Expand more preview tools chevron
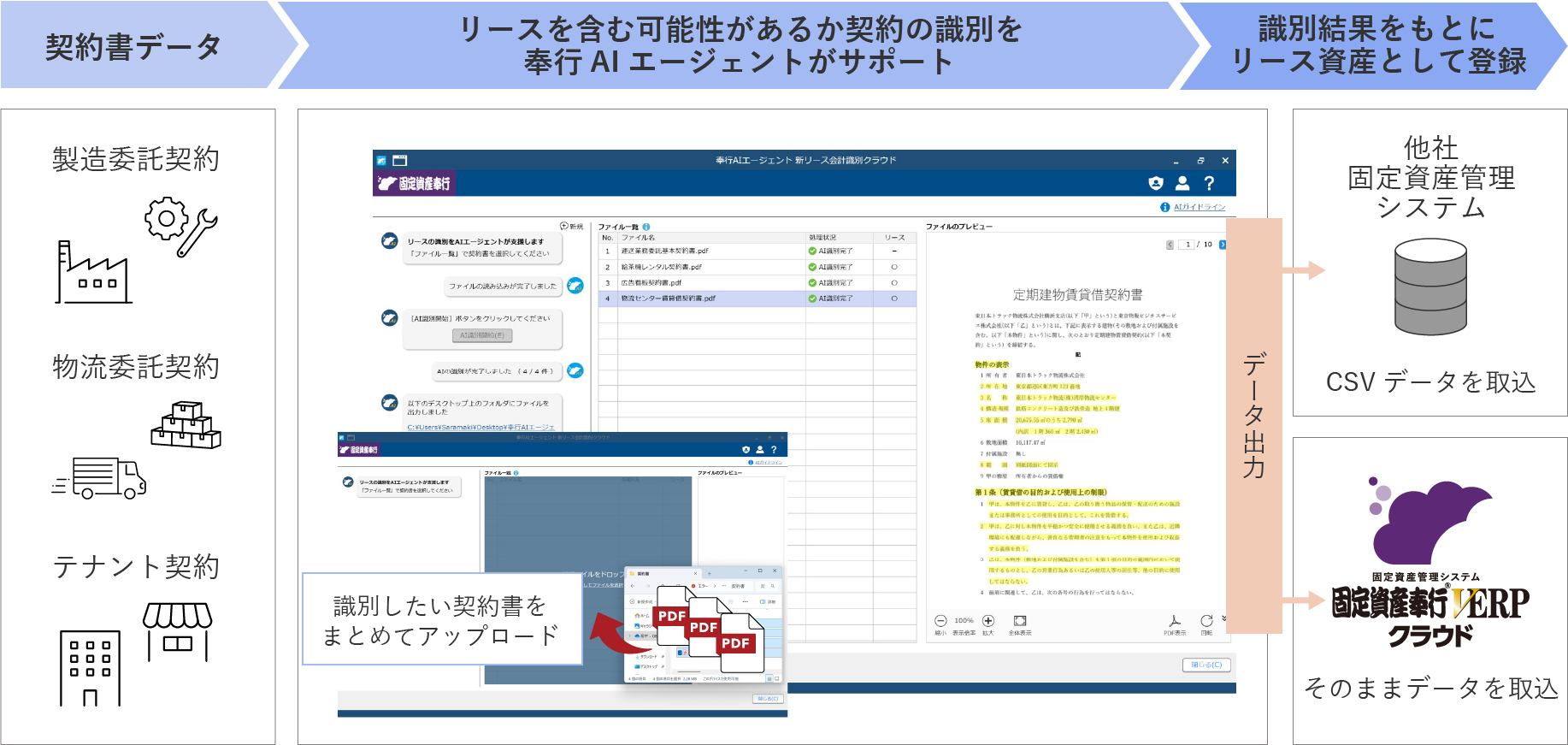The width and height of the screenshot is (1568, 745). point(1224,618)
